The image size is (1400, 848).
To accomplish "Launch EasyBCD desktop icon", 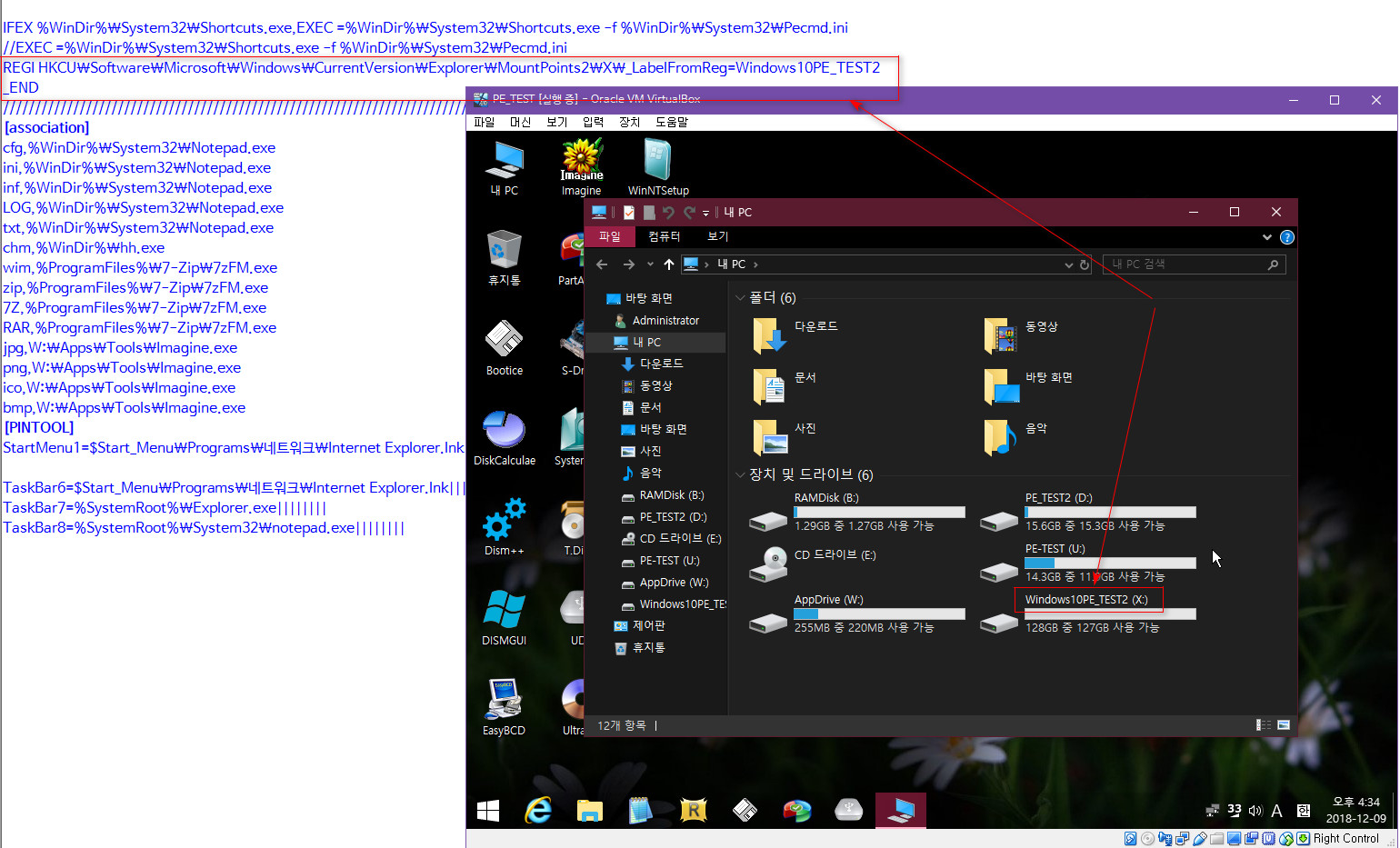I will pos(505,707).
